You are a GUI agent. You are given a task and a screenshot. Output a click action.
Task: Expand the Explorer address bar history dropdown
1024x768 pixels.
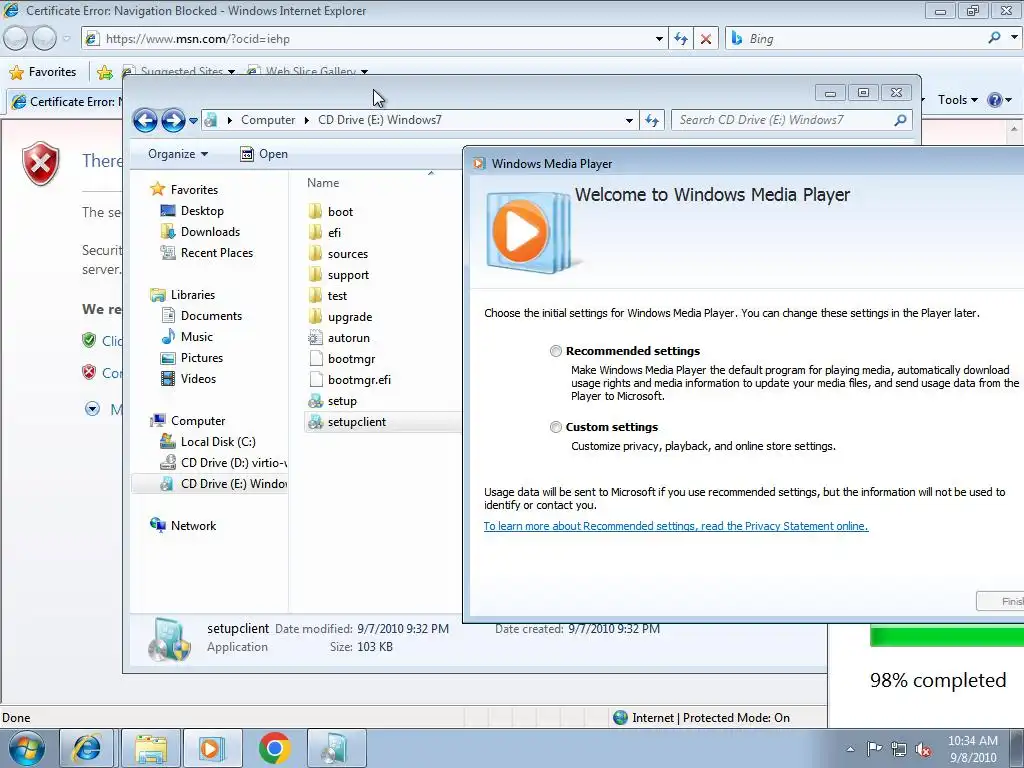[x=629, y=121]
